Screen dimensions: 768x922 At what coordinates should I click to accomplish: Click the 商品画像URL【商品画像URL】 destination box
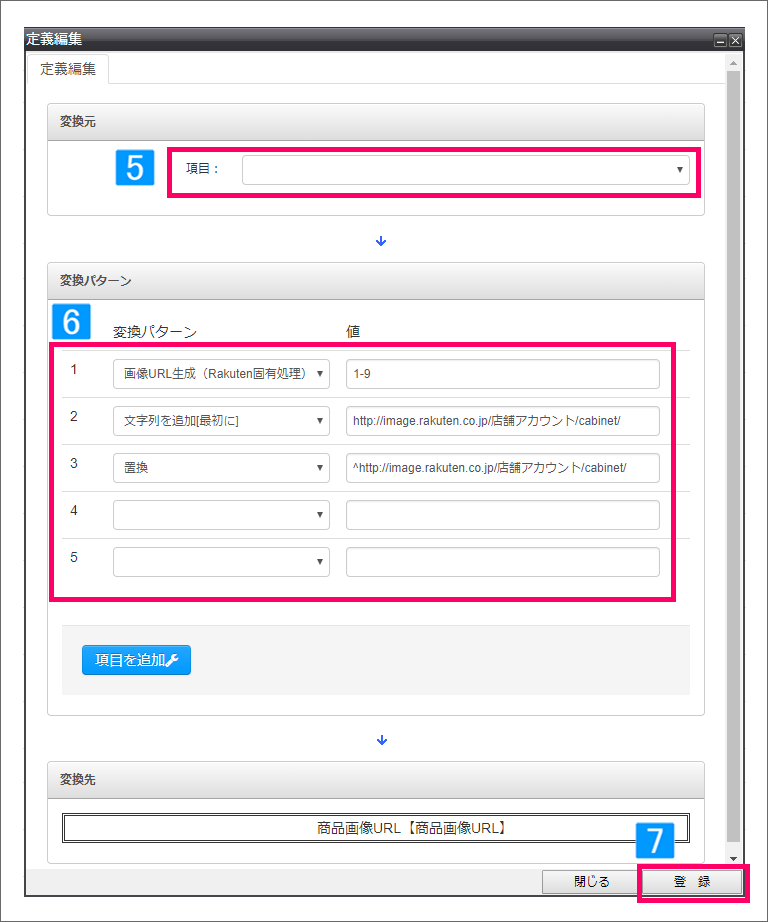point(376,828)
